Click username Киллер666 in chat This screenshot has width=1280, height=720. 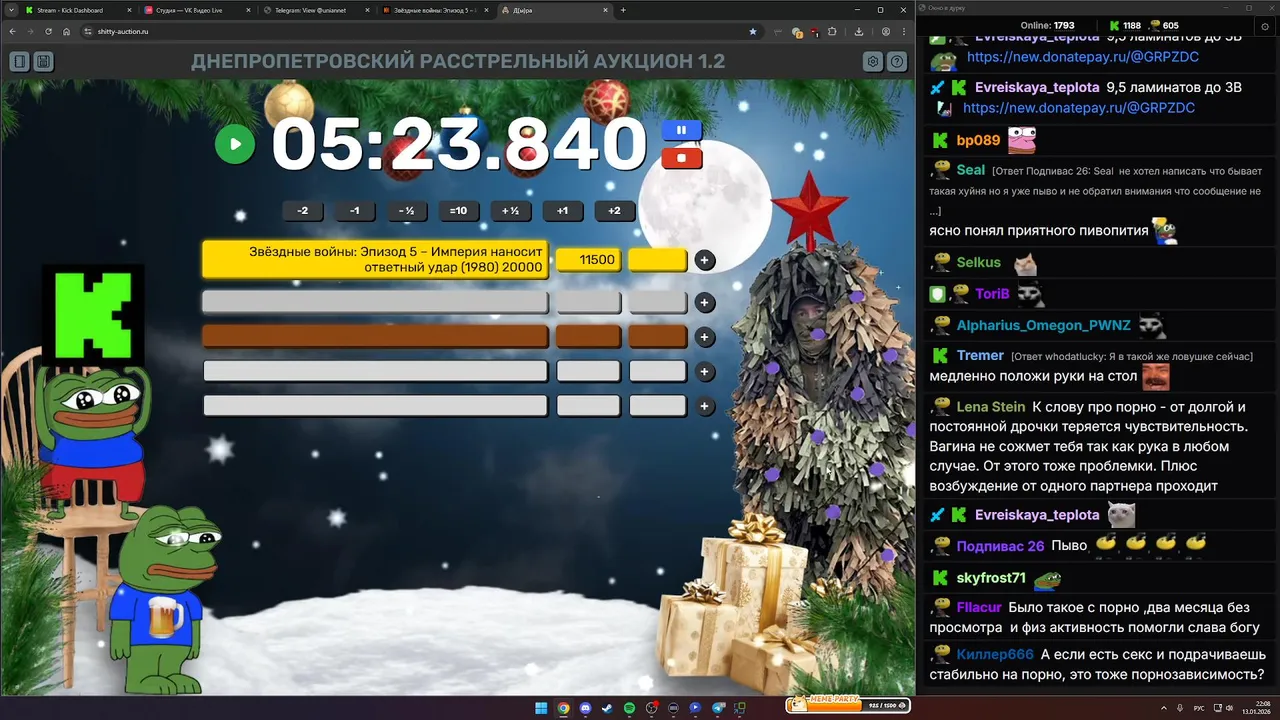tap(995, 655)
